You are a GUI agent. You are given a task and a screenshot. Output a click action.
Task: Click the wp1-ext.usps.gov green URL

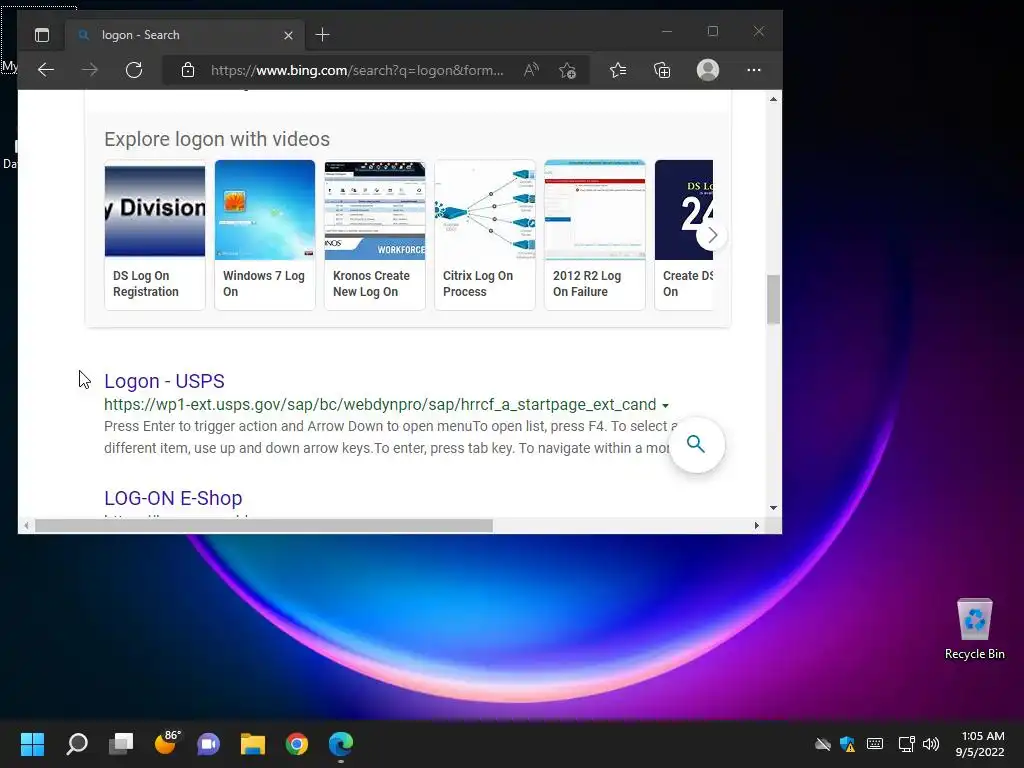coord(380,404)
